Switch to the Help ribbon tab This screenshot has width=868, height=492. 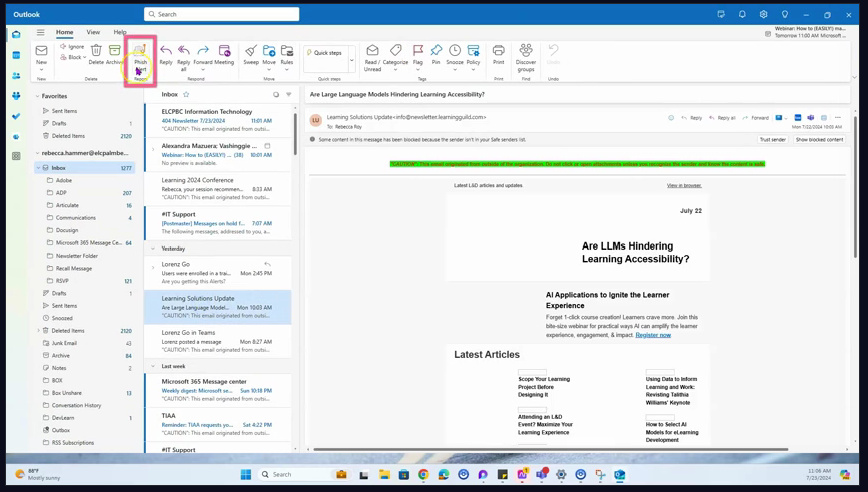(120, 32)
